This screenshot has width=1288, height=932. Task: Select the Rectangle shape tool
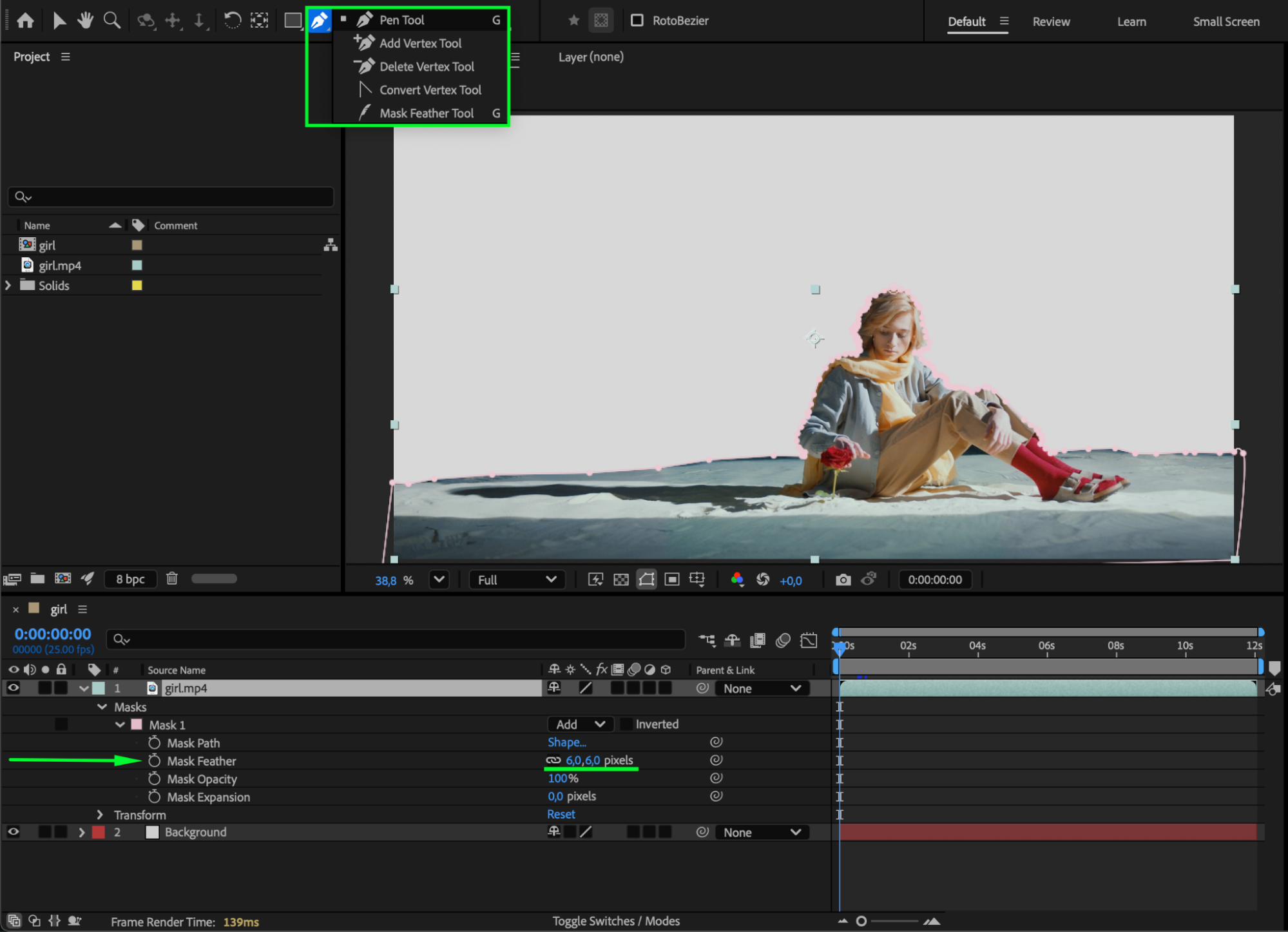coord(293,21)
